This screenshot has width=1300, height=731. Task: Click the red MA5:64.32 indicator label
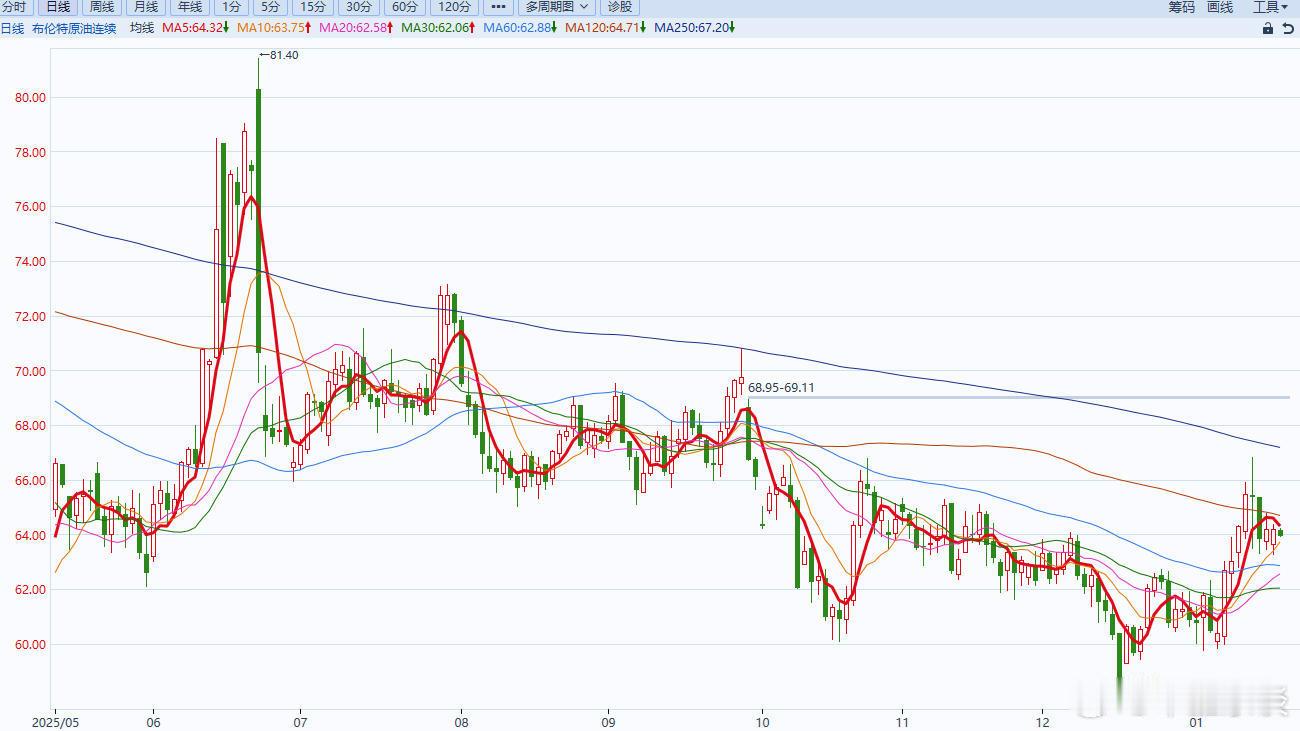click(x=196, y=28)
